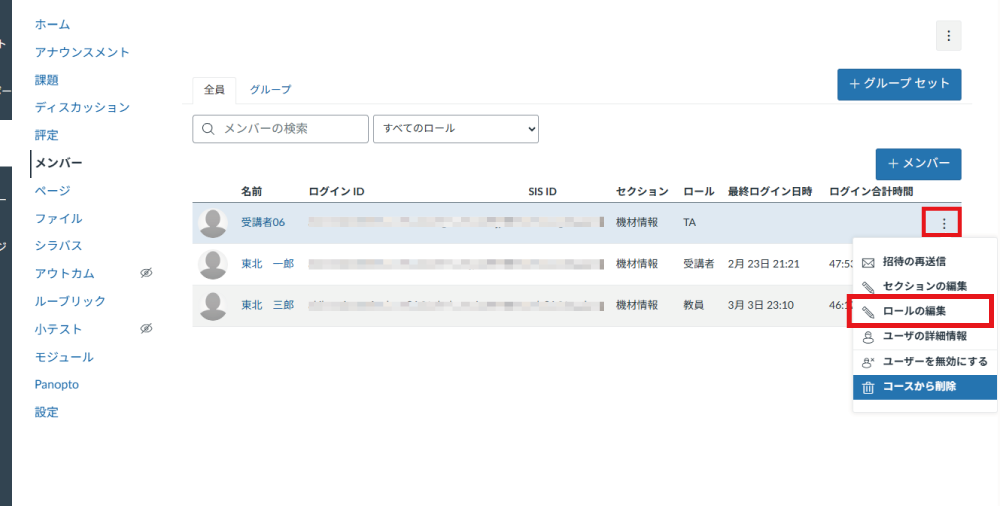
Task: Click the deactivate-user icon beside ユーザーを無効にする
Action: pos(868,362)
